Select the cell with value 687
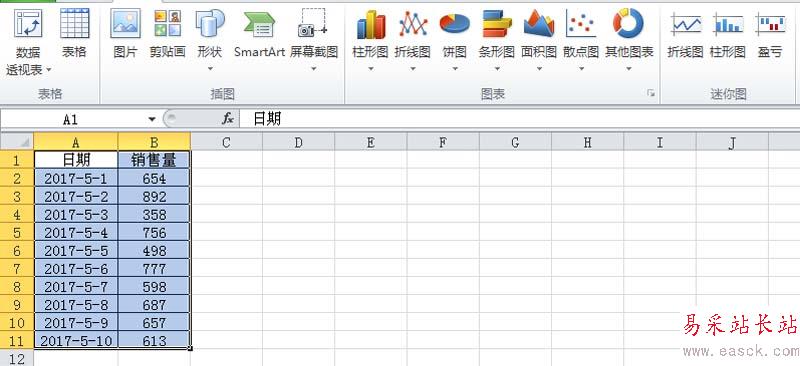This screenshot has height=366, width=800. (155, 305)
